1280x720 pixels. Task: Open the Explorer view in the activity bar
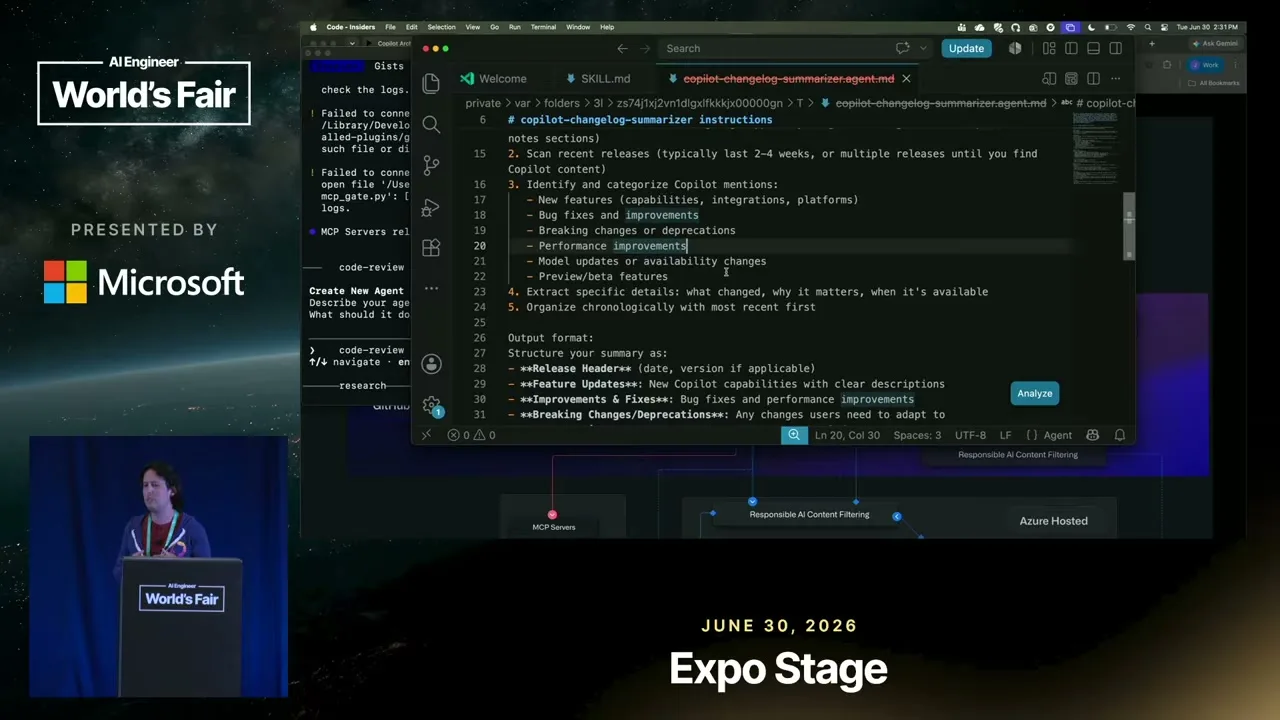click(x=431, y=83)
